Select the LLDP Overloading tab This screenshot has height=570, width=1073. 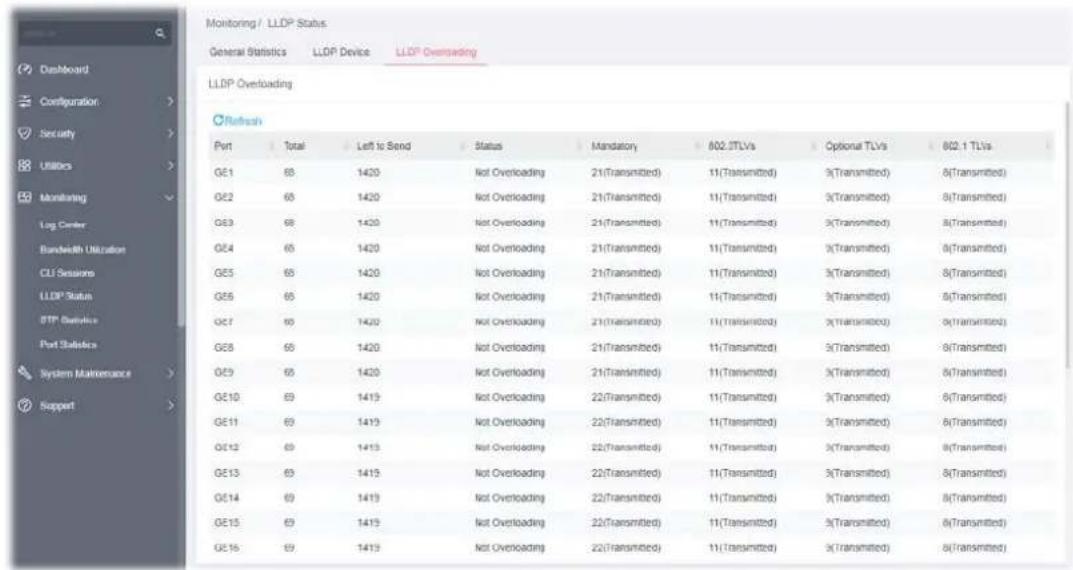(436, 52)
